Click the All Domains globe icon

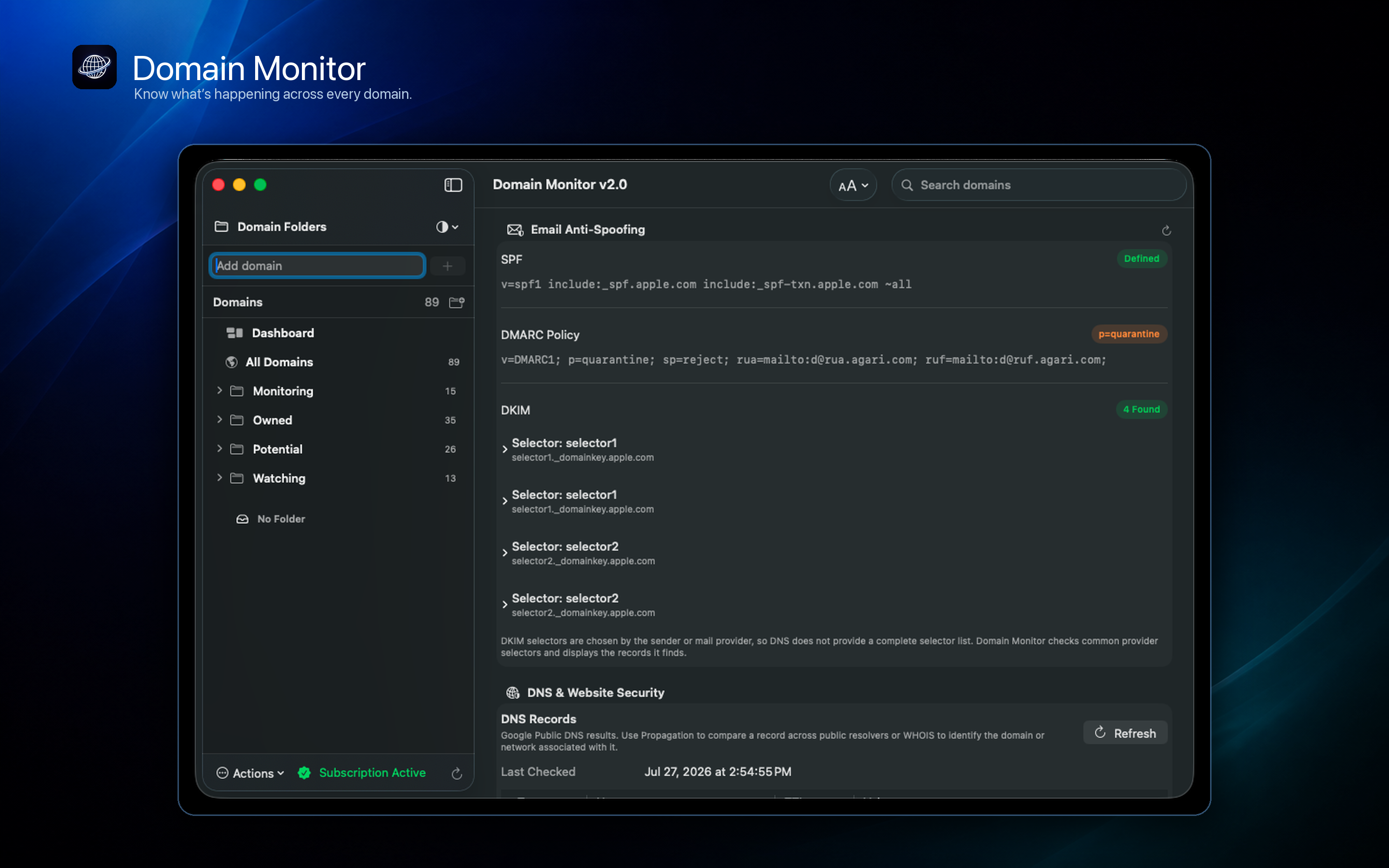pyautogui.click(x=231, y=362)
